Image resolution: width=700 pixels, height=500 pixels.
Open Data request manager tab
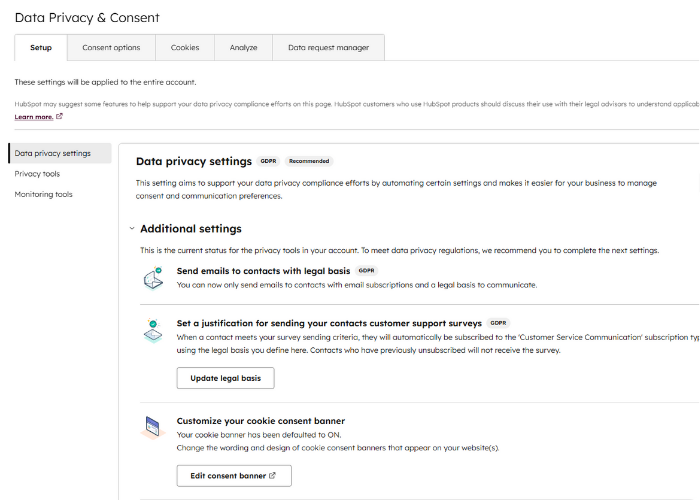click(328, 47)
